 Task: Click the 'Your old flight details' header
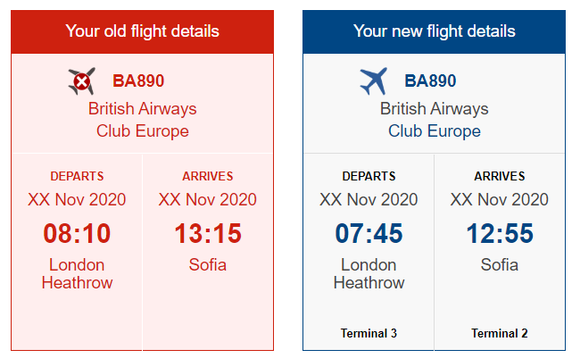142,31
